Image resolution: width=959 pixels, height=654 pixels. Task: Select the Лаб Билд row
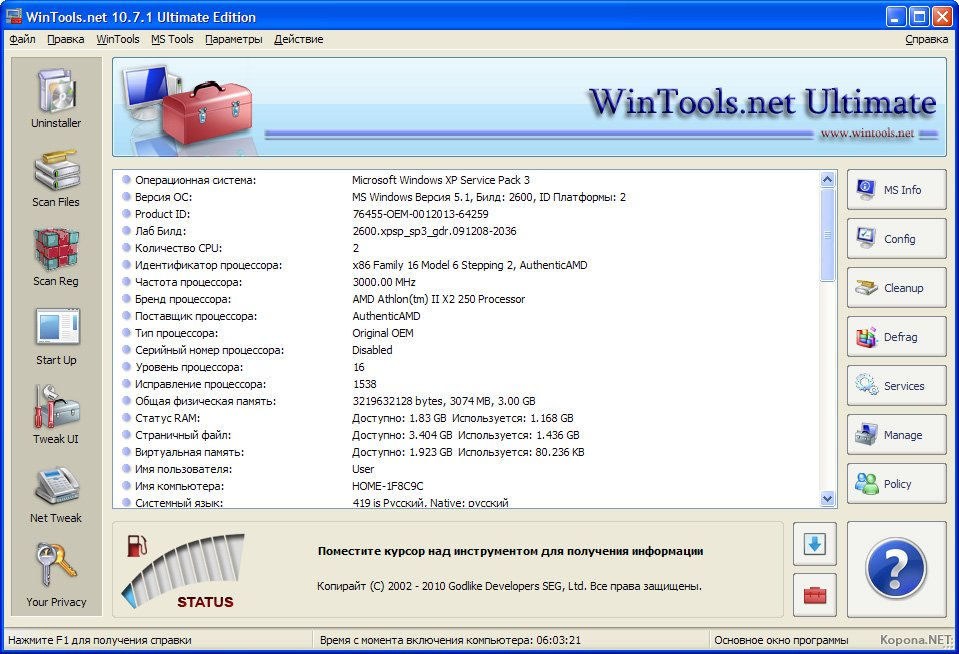point(466,231)
